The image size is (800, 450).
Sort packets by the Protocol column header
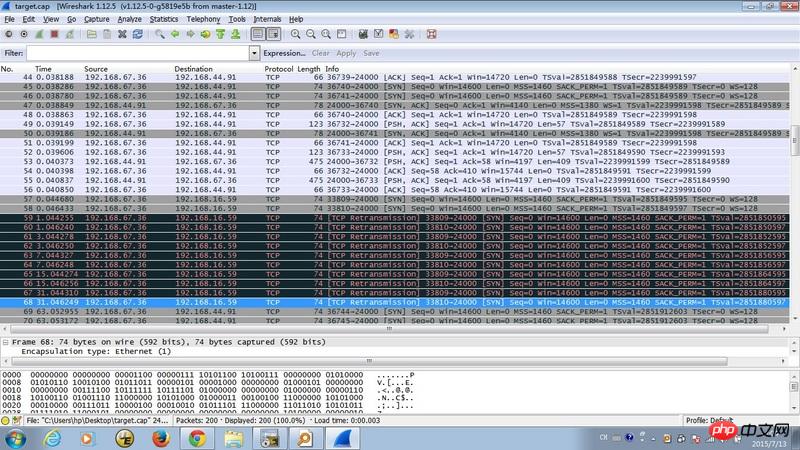pyautogui.click(x=278, y=69)
